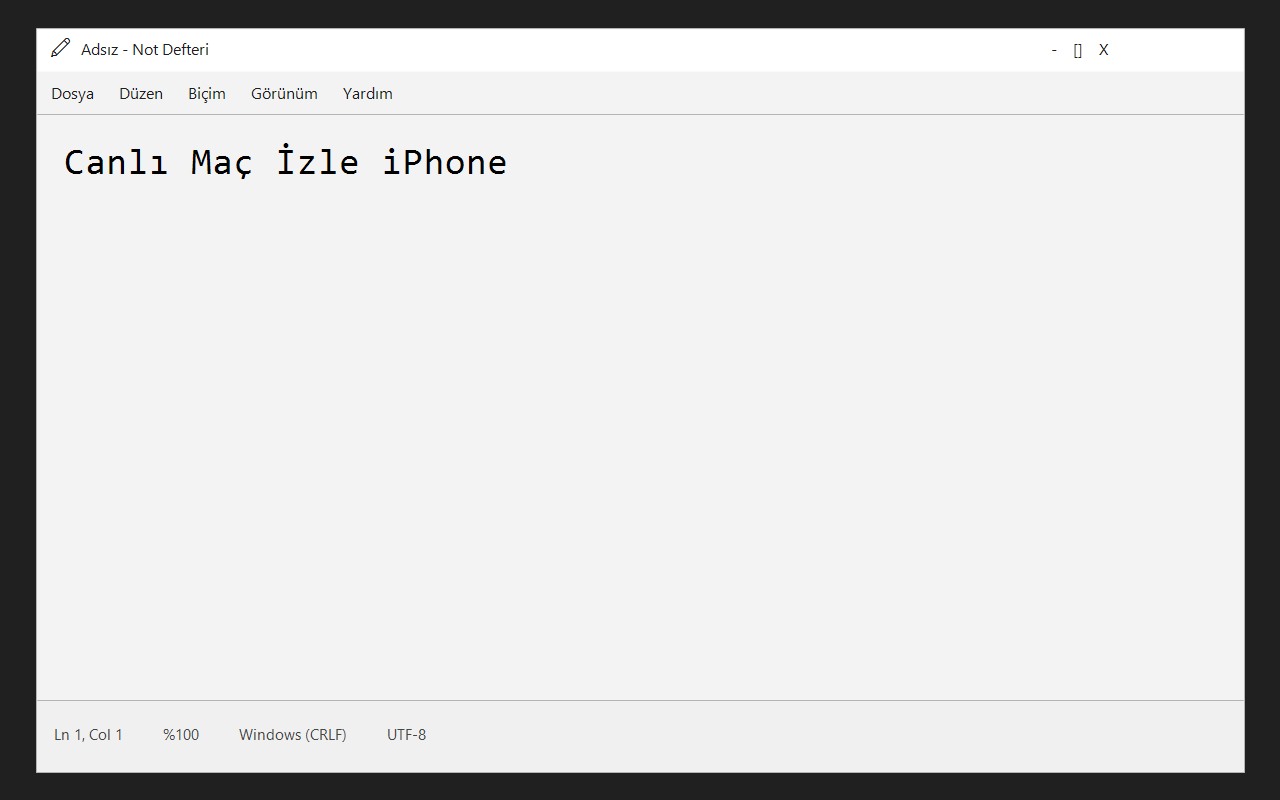Expand the Görünüm menu

tap(284, 93)
